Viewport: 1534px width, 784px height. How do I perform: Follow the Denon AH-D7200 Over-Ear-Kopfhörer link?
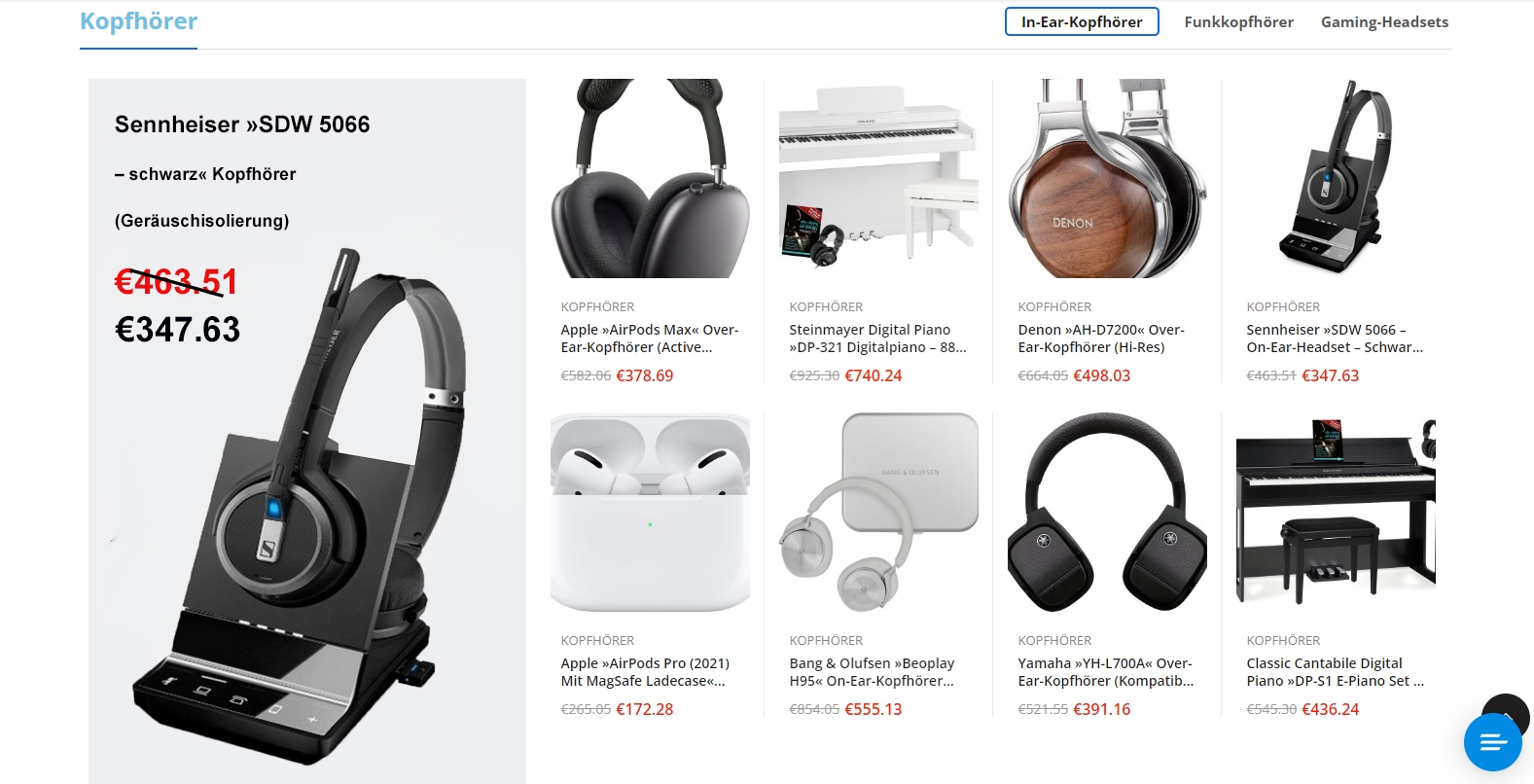point(1101,339)
